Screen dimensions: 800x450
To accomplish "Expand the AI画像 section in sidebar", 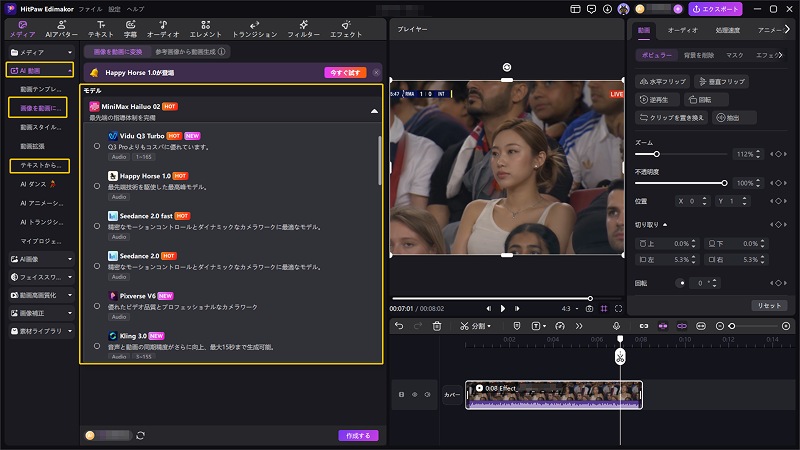I will tap(70, 259).
